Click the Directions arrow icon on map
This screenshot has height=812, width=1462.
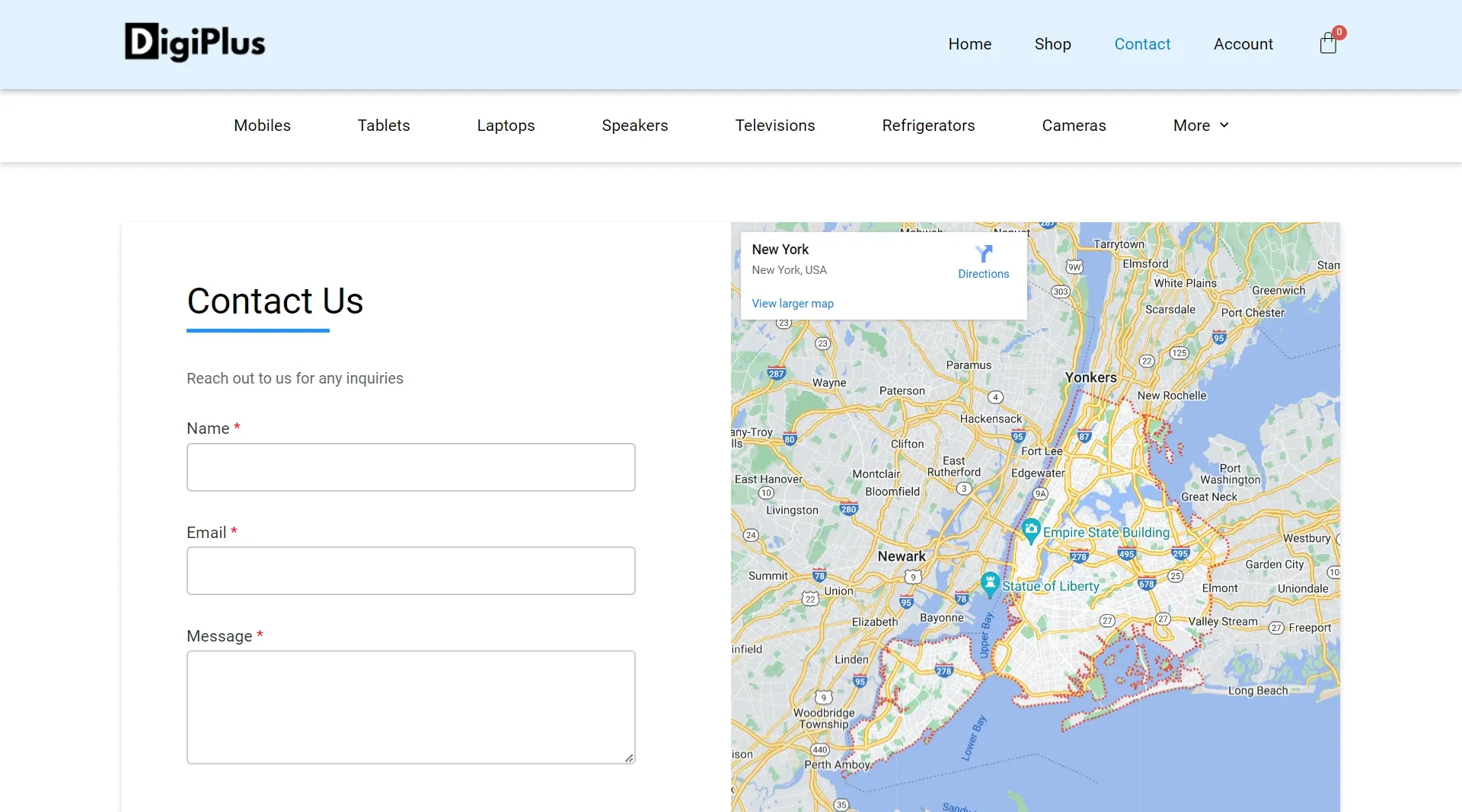[x=984, y=253]
